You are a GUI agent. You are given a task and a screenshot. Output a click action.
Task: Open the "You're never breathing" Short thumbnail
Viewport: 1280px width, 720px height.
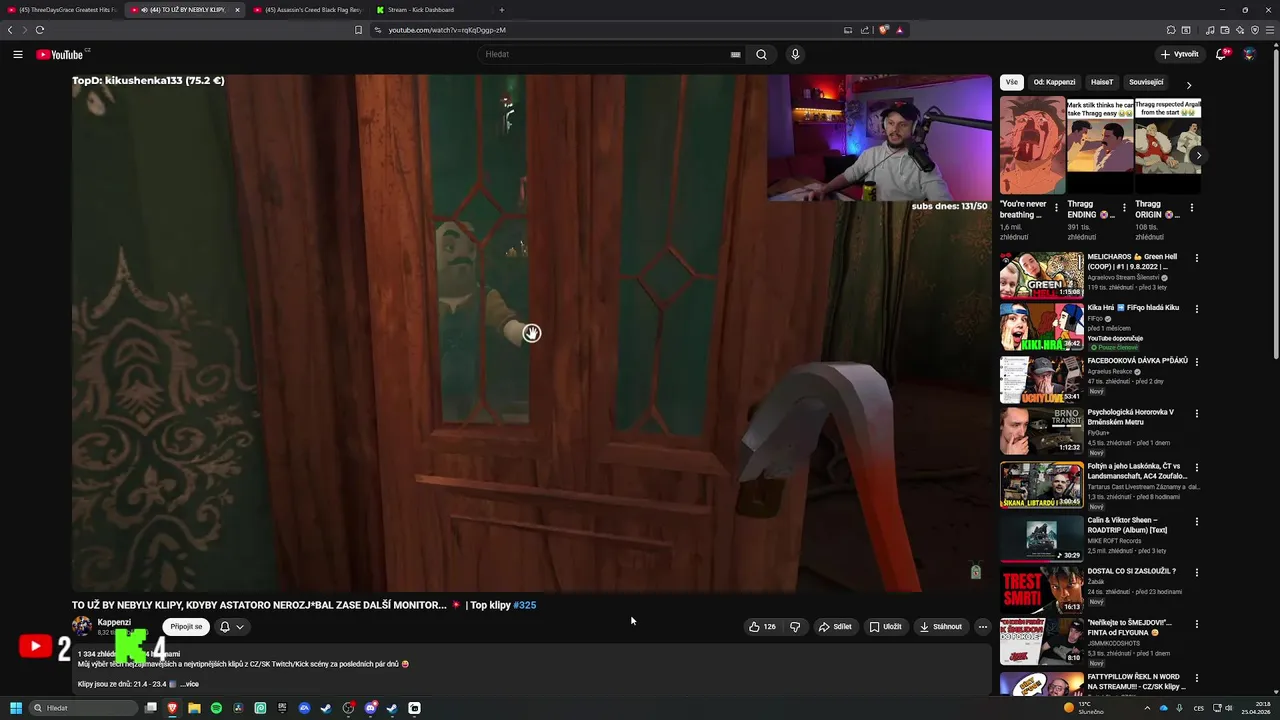[1032, 146]
